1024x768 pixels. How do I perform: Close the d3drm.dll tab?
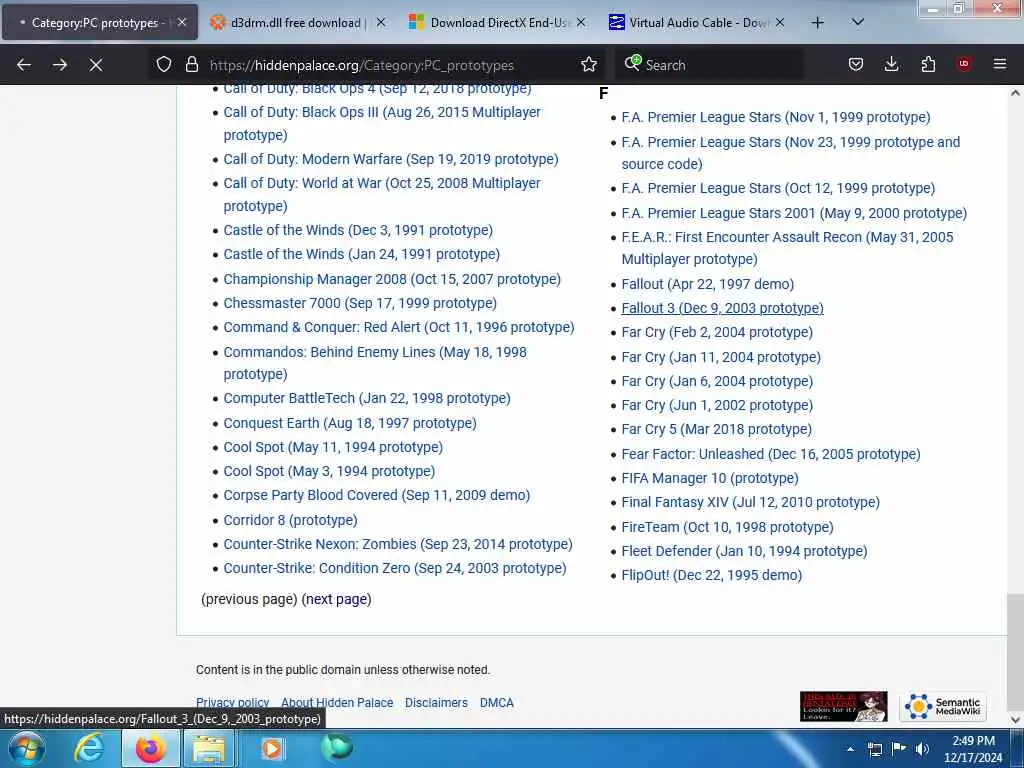click(381, 23)
